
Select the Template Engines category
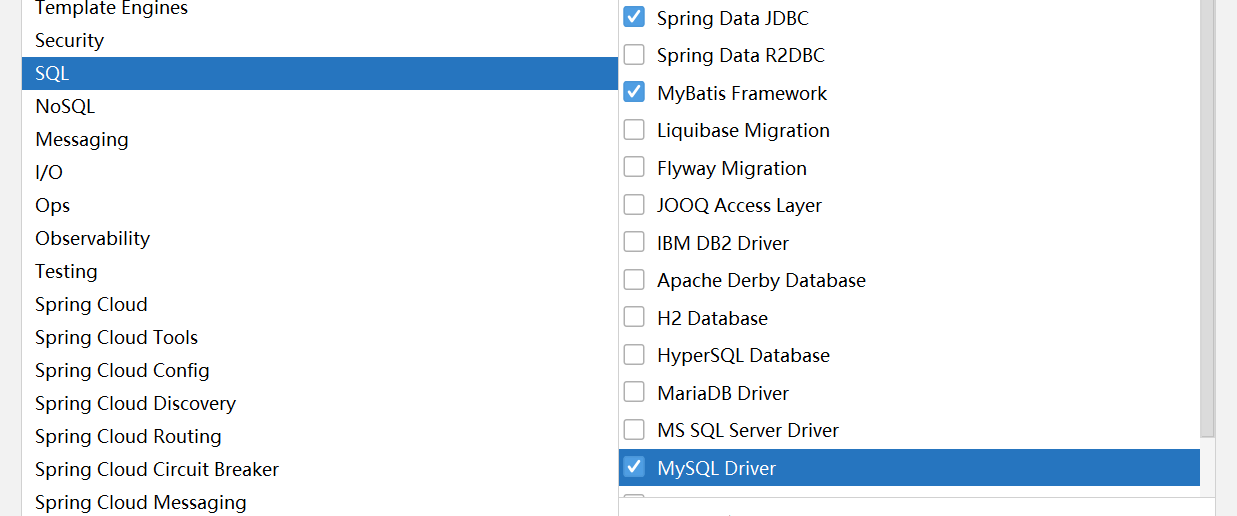click(320, 8)
